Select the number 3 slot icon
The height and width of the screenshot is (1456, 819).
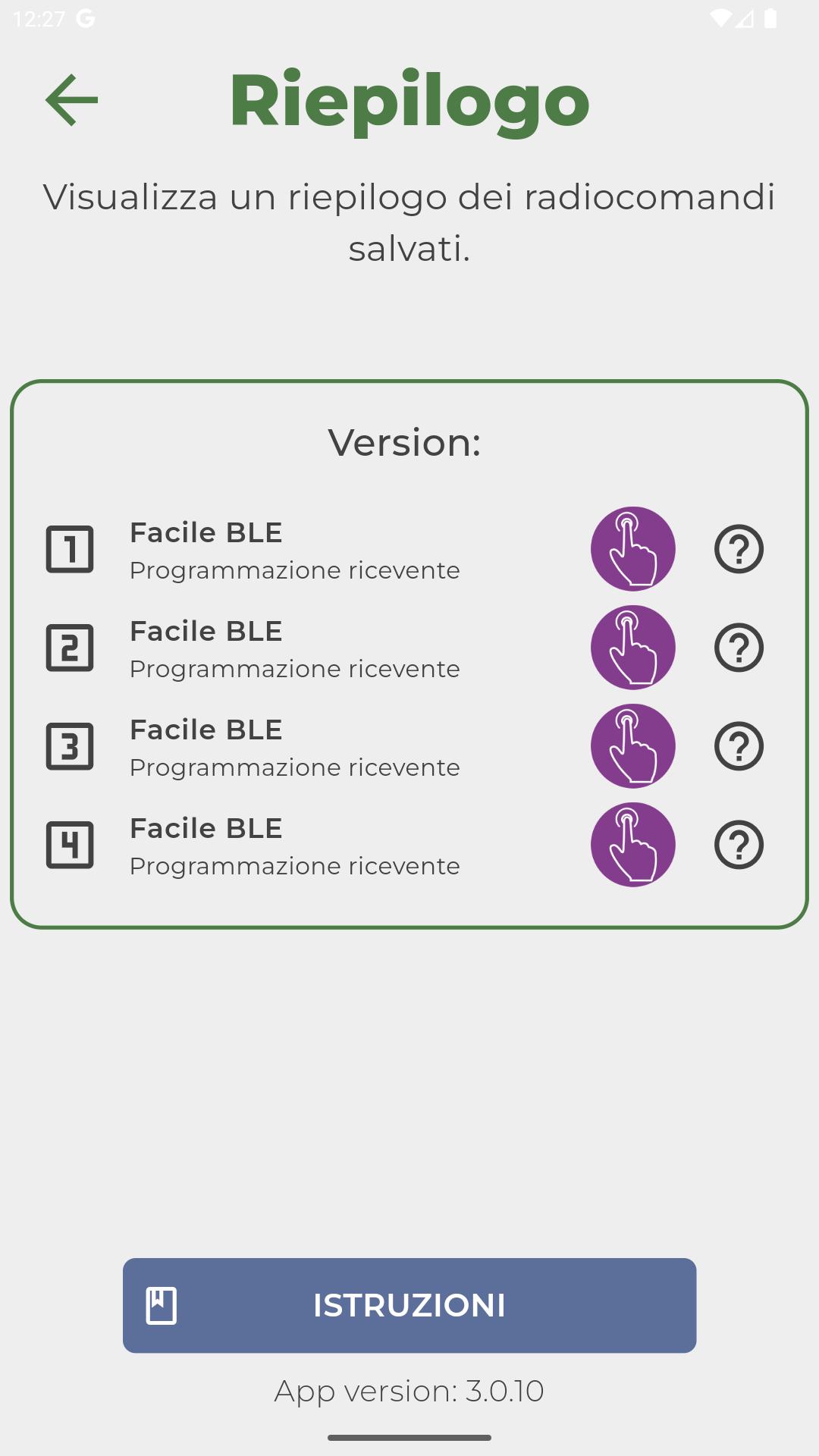click(x=70, y=746)
